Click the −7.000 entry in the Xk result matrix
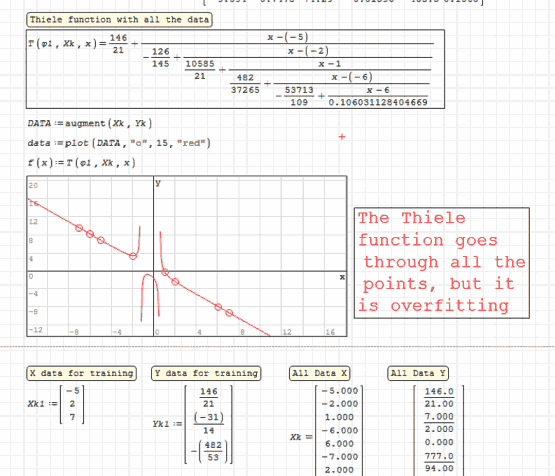 (x=340, y=457)
